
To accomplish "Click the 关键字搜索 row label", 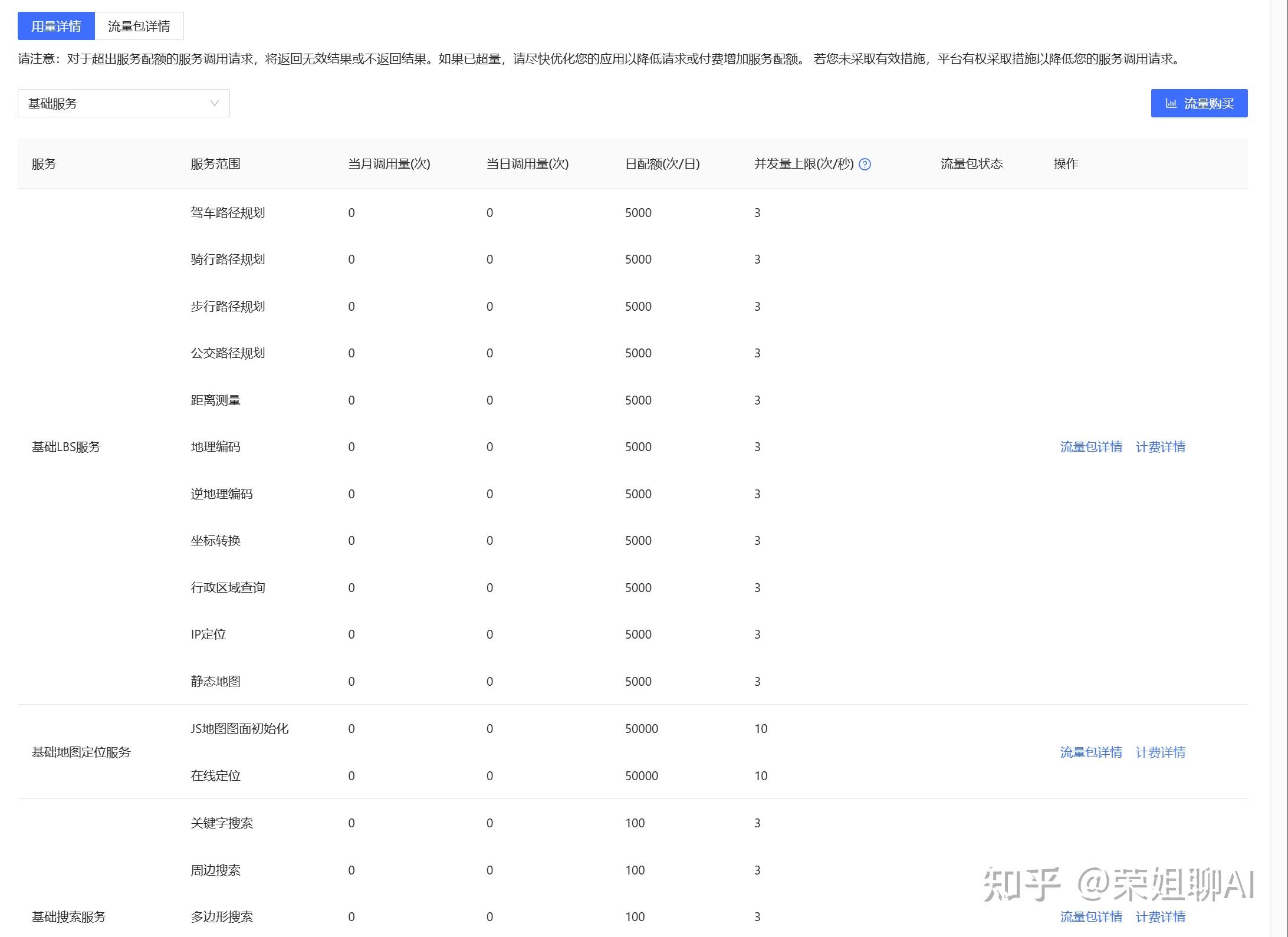I will point(222,823).
